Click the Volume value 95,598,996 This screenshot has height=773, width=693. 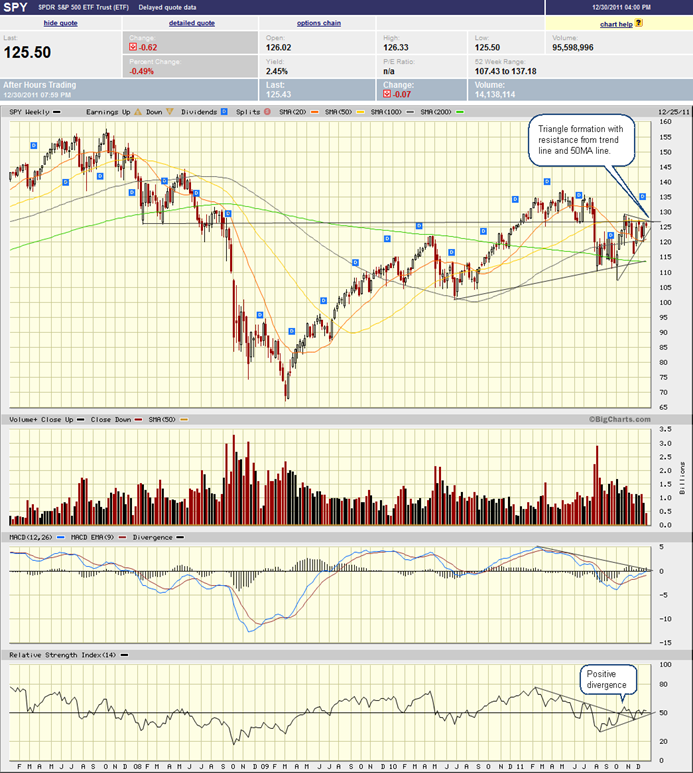pyautogui.click(x=573, y=48)
